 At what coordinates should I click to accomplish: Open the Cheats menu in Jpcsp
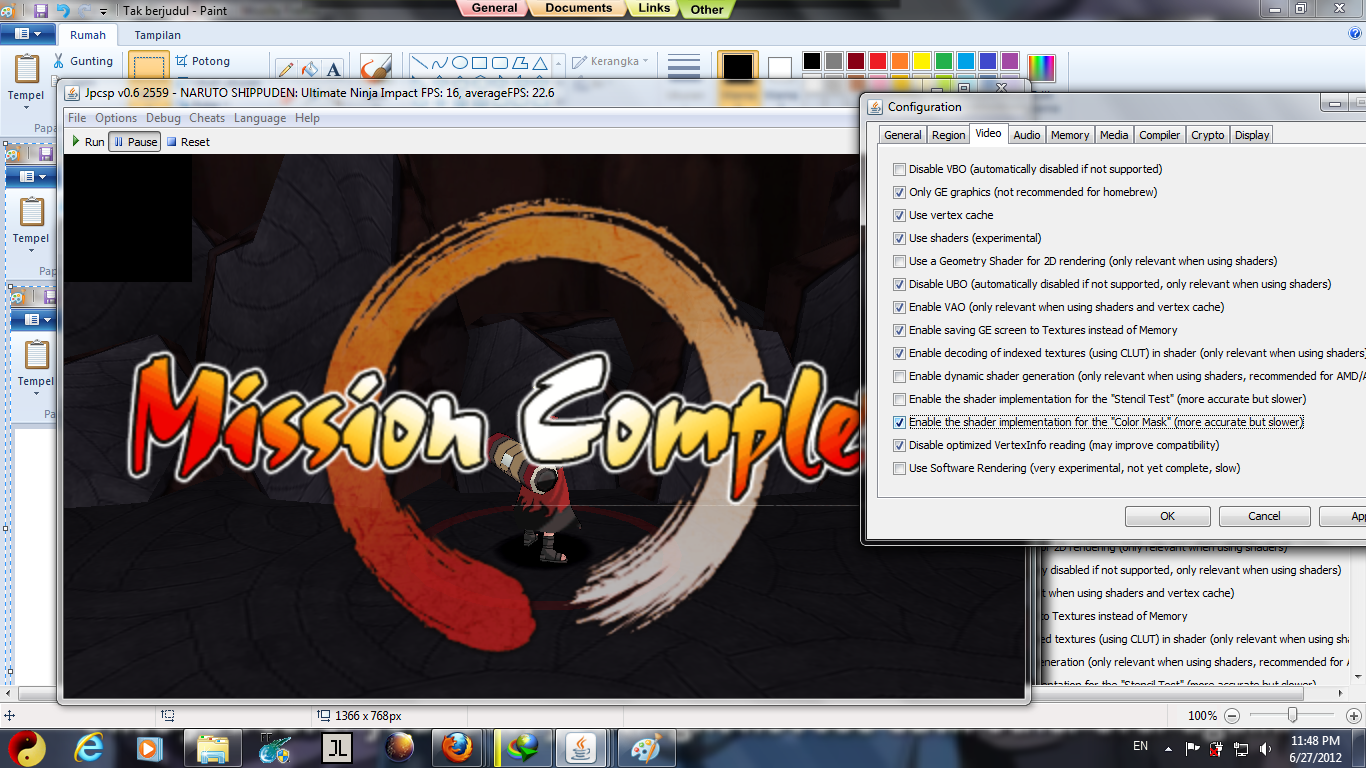coord(207,118)
